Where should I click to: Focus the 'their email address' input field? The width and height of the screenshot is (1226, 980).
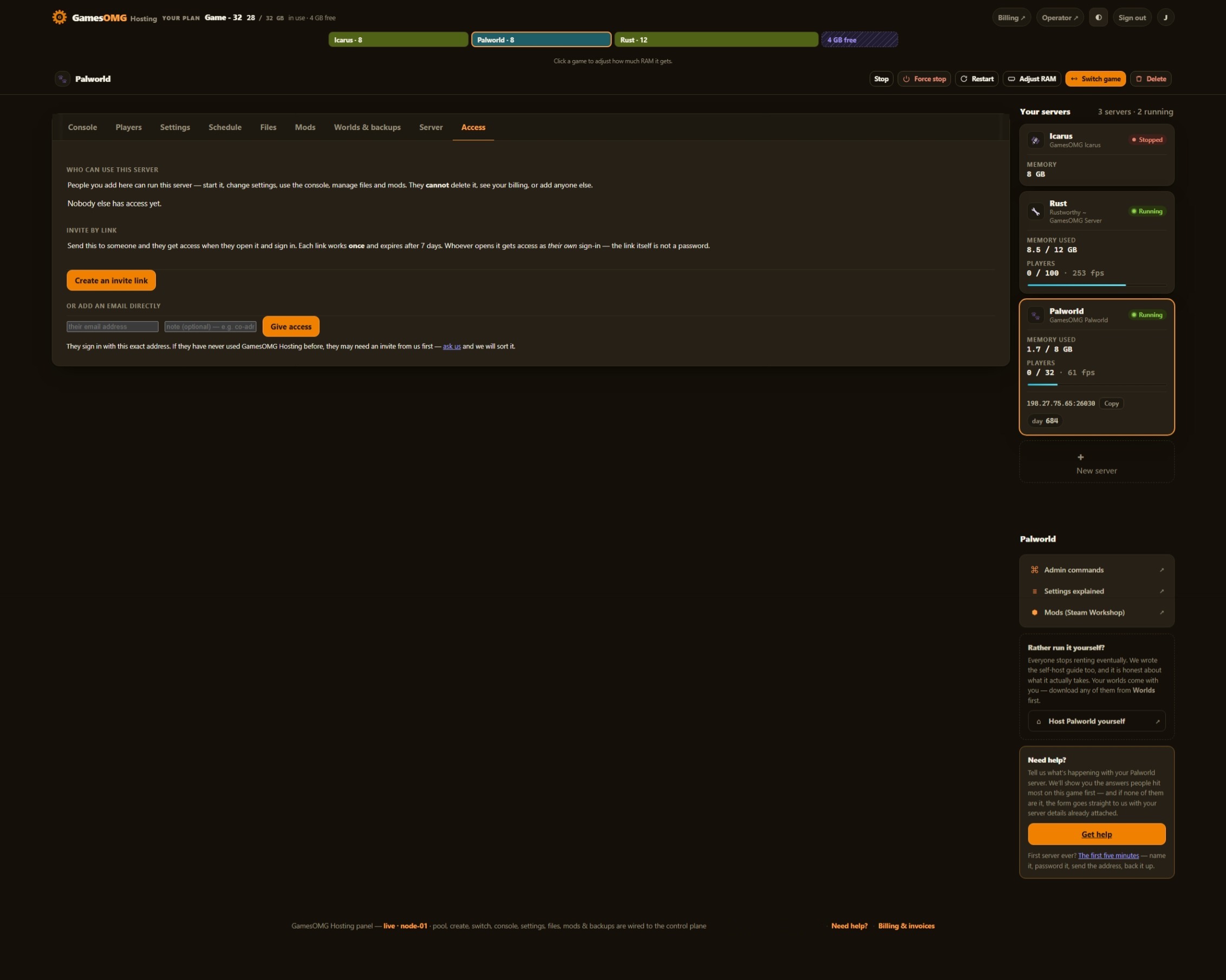(113, 326)
